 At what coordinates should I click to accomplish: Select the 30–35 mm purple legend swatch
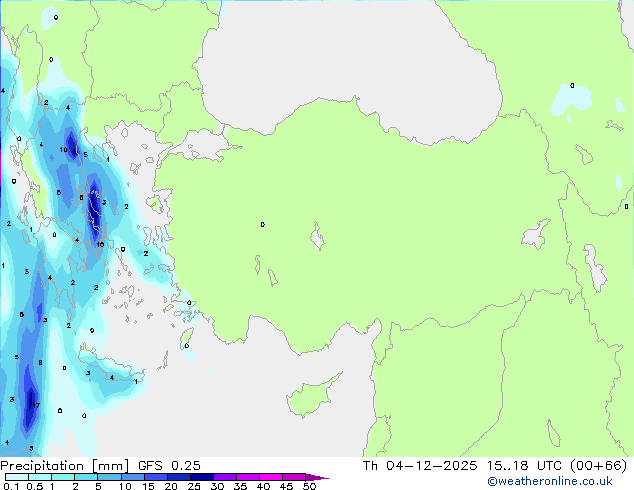[224, 477]
